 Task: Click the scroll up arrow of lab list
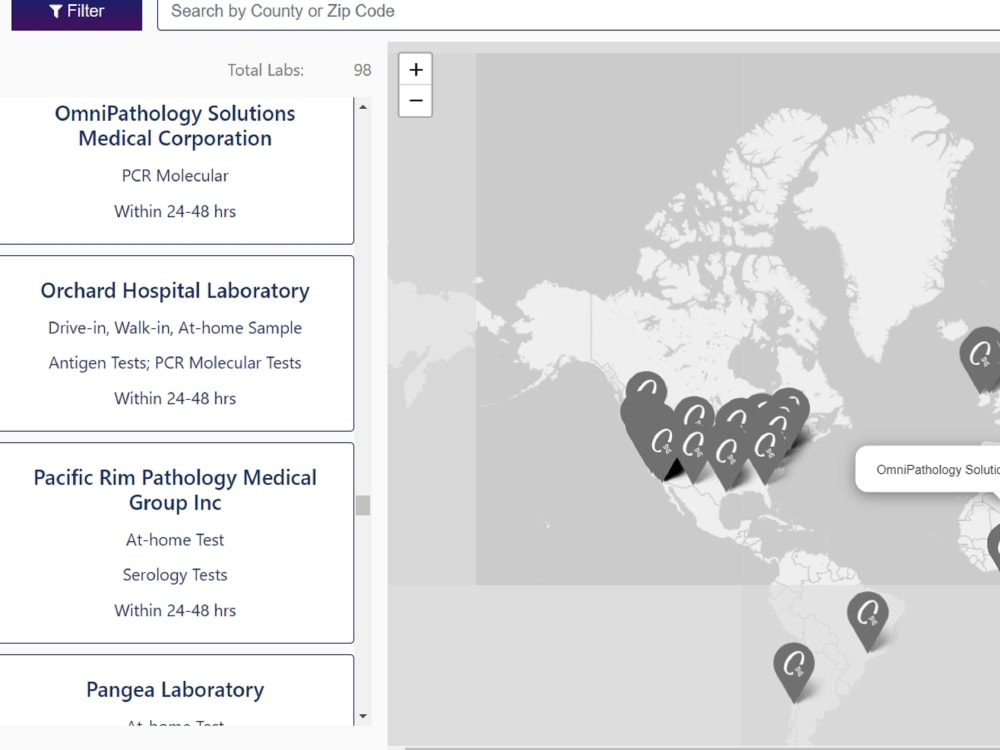pos(363,107)
